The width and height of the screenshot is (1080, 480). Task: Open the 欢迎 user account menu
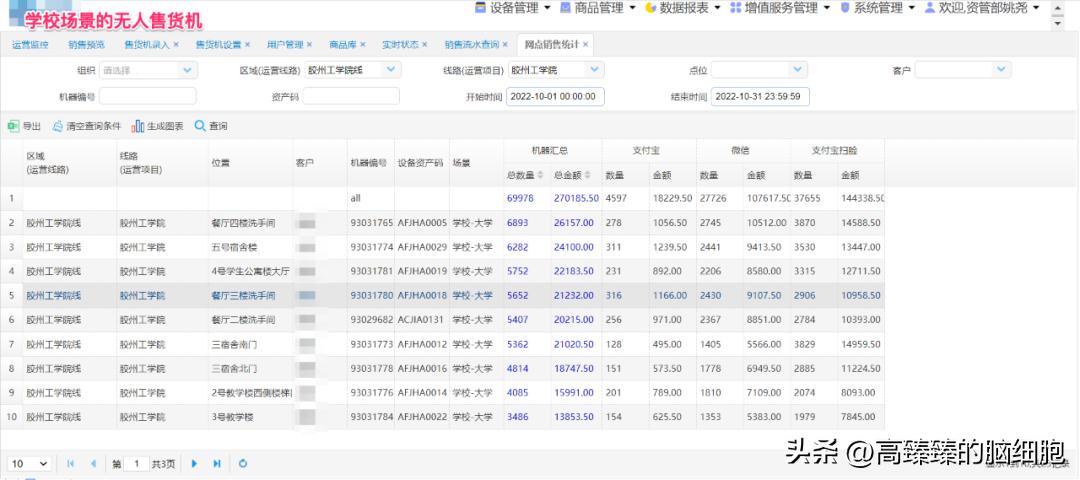[x=982, y=8]
